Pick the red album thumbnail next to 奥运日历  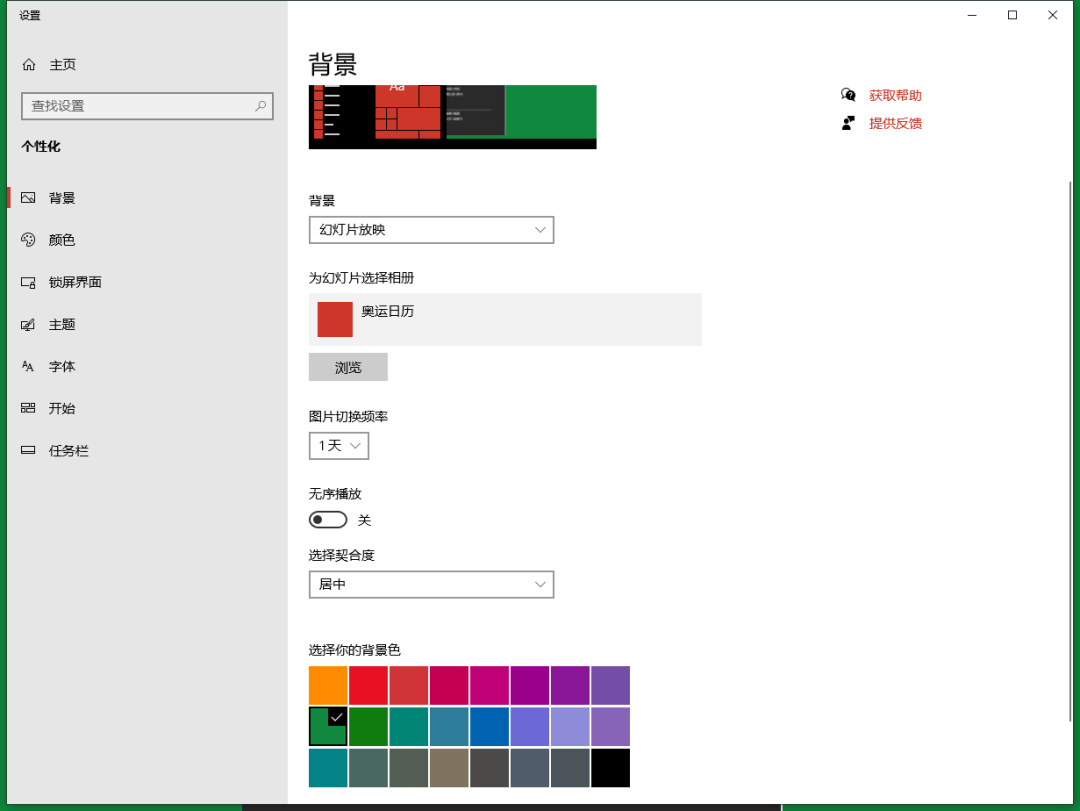tap(335, 319)
